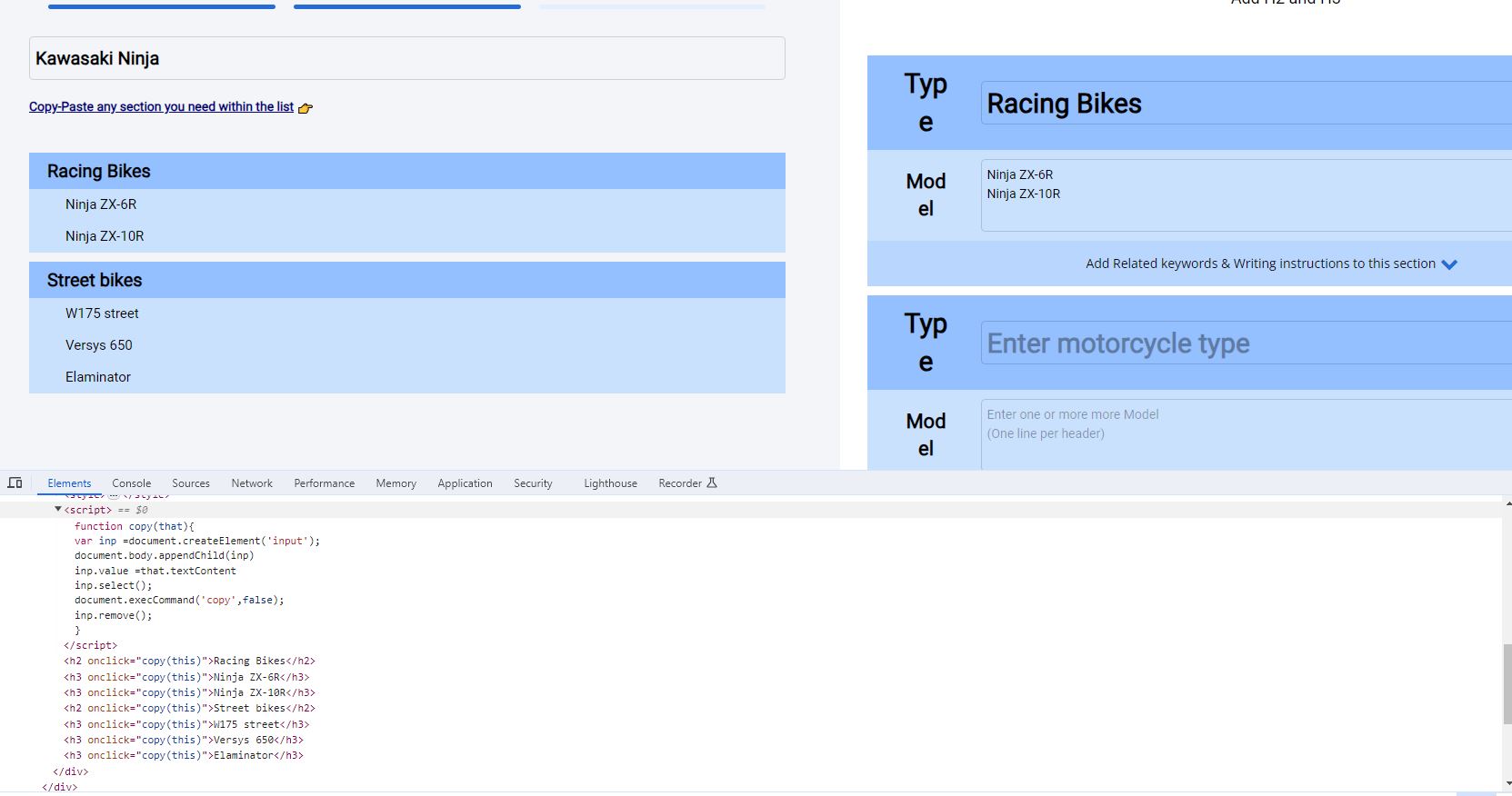1512x796 pixels.
Task: Click the DevTools Elements scrollbar thumb
Action: coord(1507,684)
